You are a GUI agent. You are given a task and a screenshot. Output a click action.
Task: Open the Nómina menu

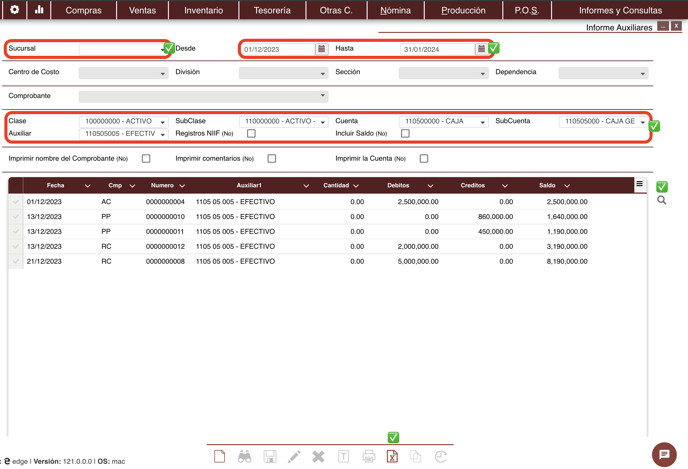(x=395, y=10)
